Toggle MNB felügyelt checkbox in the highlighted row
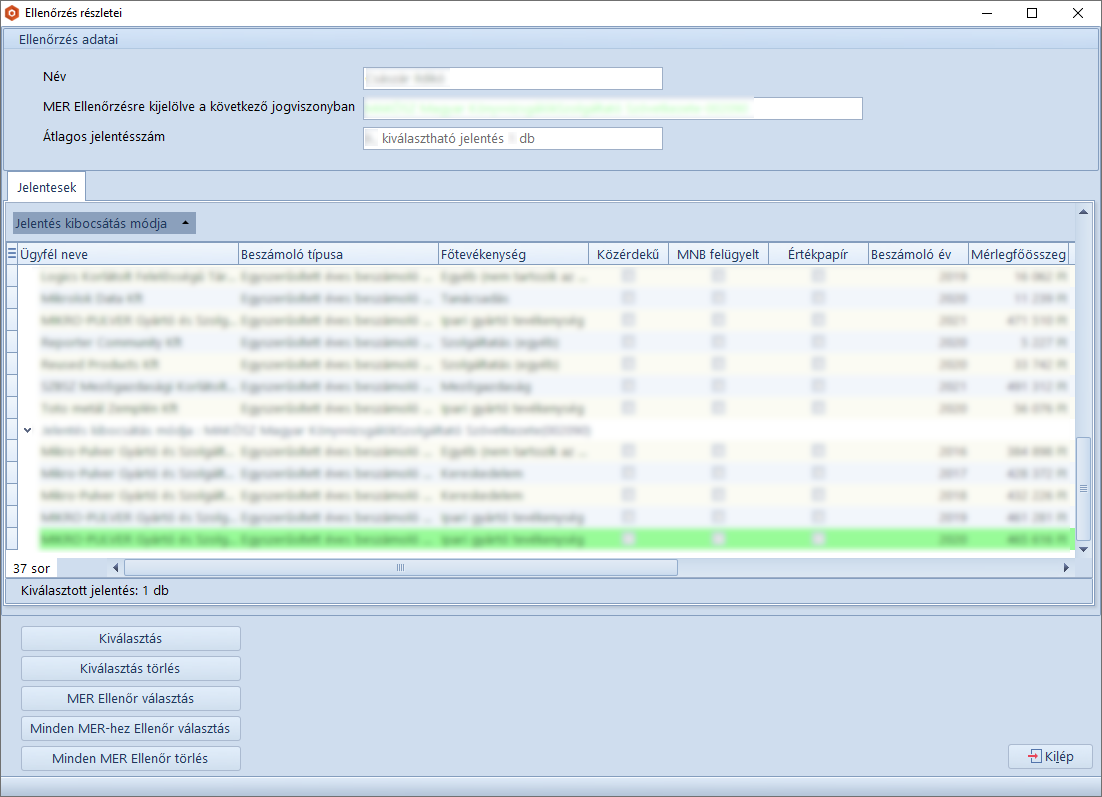The width and height of the screenshot is (1102, 797). (x=718, y=539)
